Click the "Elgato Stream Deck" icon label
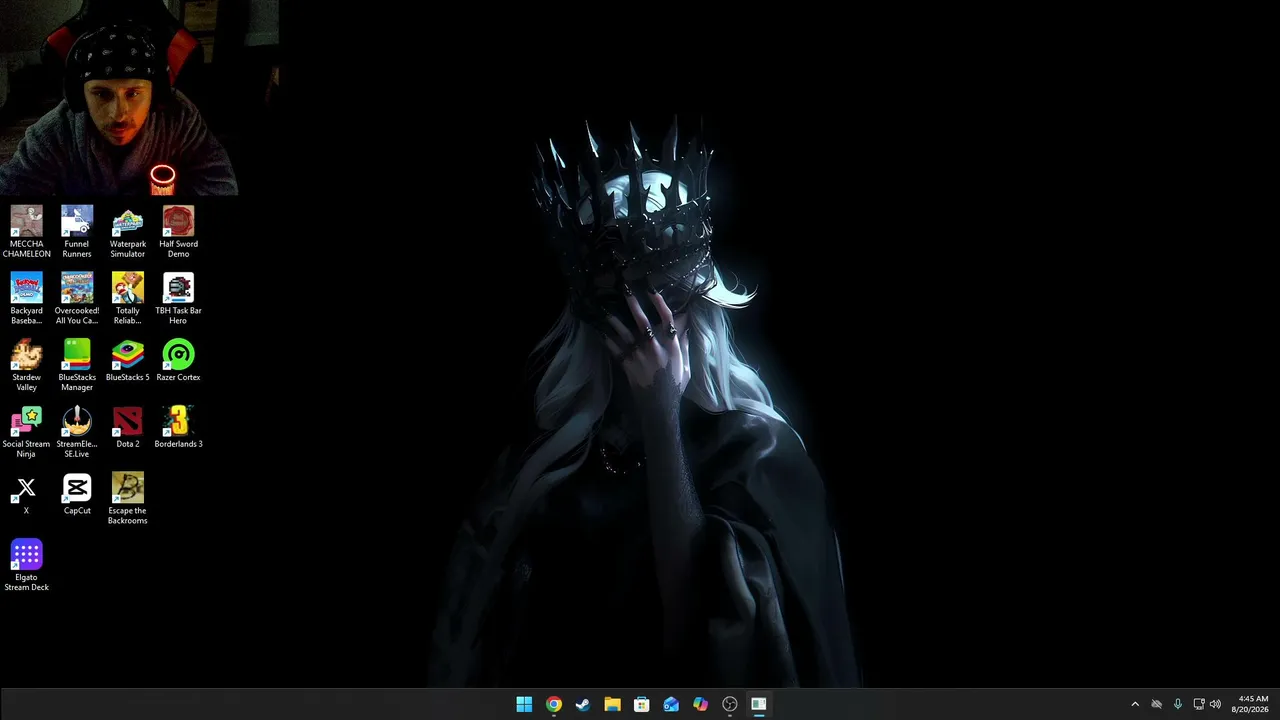The image size is (1280, 720). click(x=27, y=582)
